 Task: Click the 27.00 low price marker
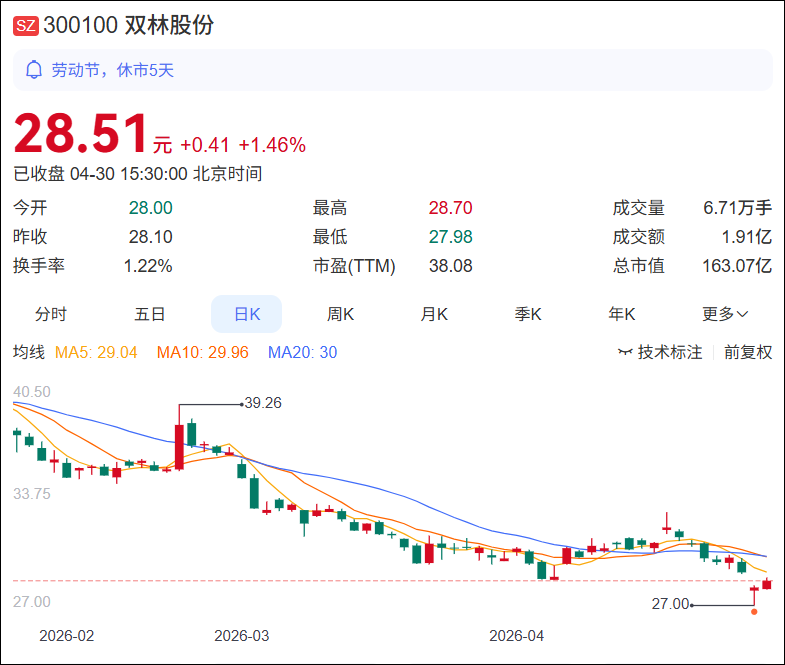[x=670, y=604]
